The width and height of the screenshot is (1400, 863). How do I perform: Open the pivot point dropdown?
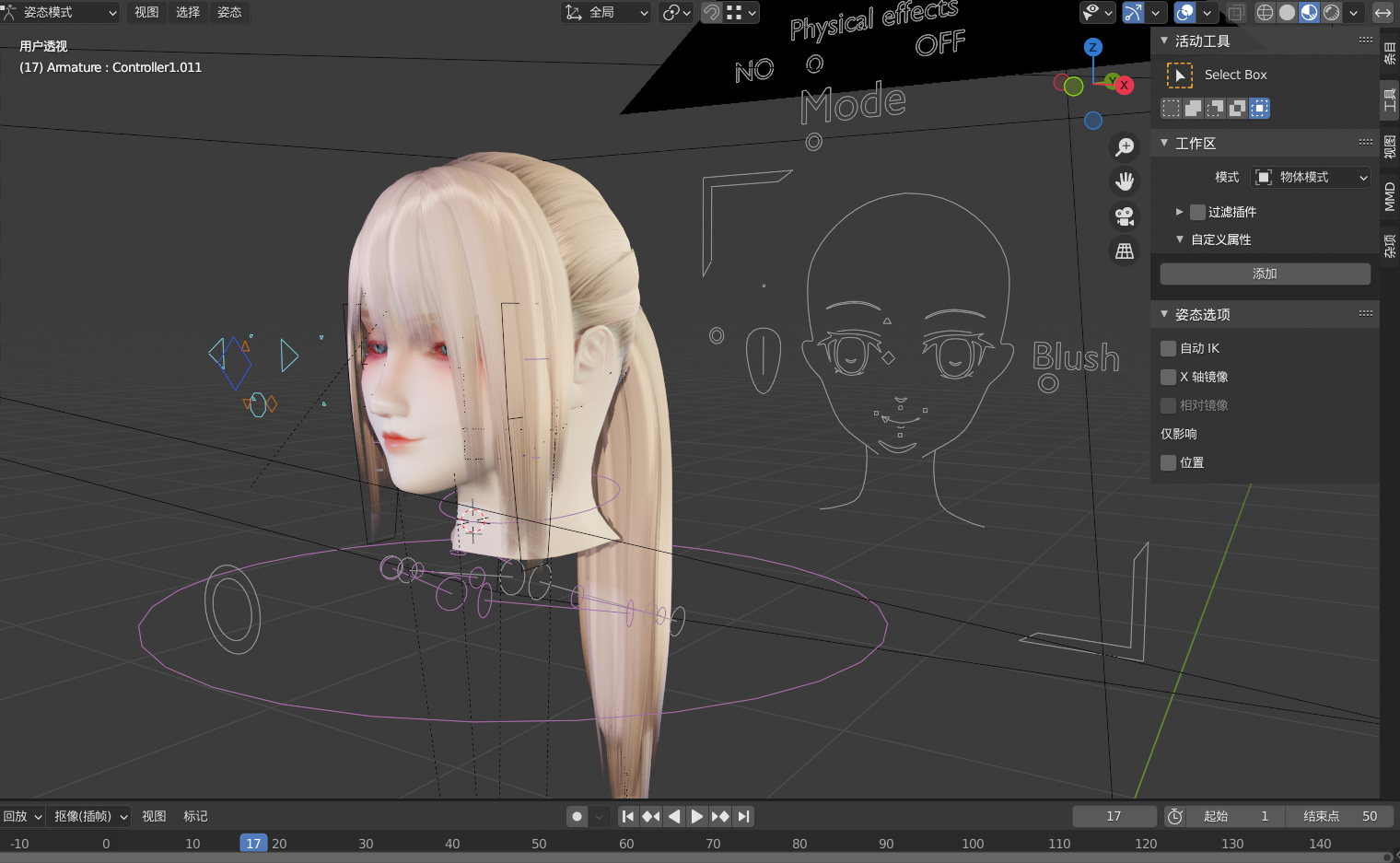click(677, 12)
